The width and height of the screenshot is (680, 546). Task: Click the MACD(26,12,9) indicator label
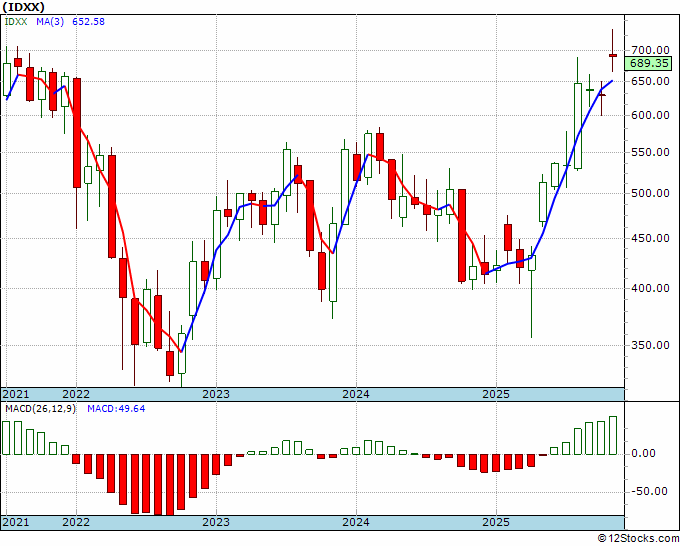[x=40, y=409]
